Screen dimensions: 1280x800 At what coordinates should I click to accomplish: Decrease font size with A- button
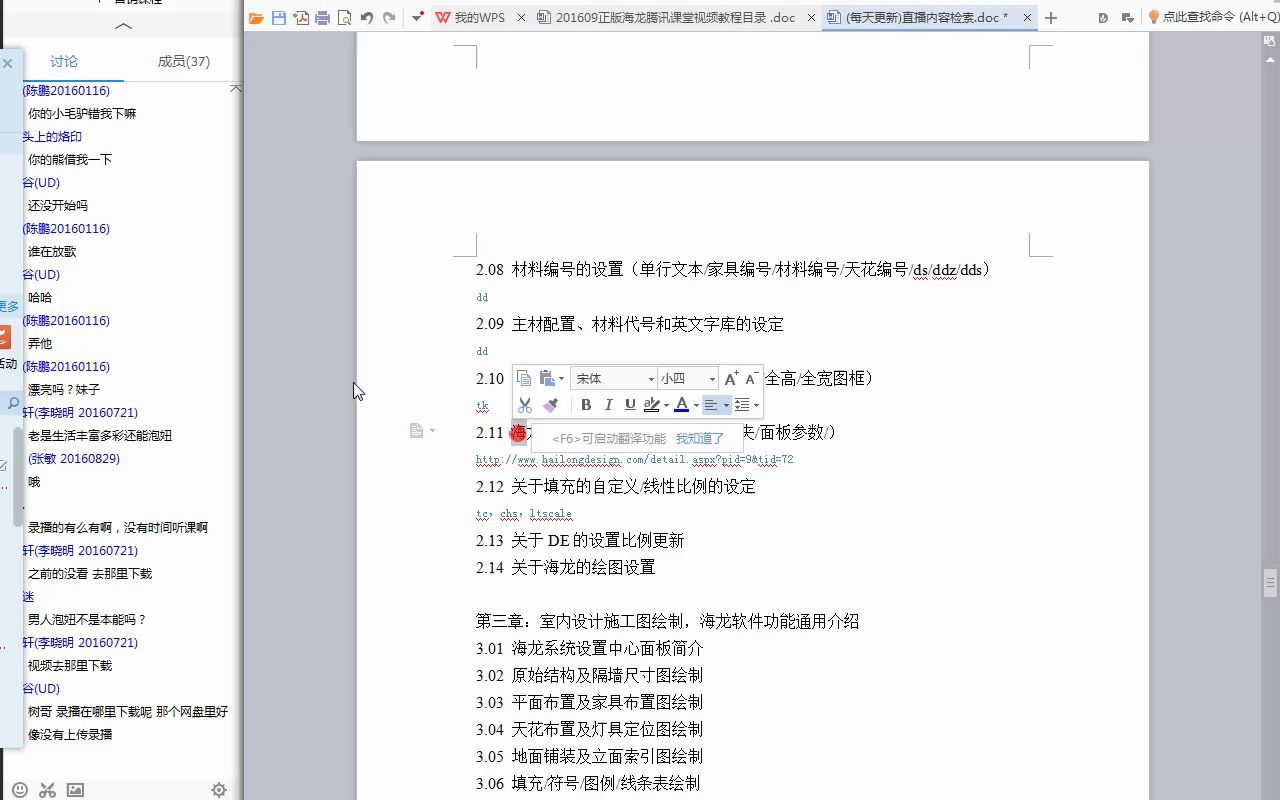(753, 378)
